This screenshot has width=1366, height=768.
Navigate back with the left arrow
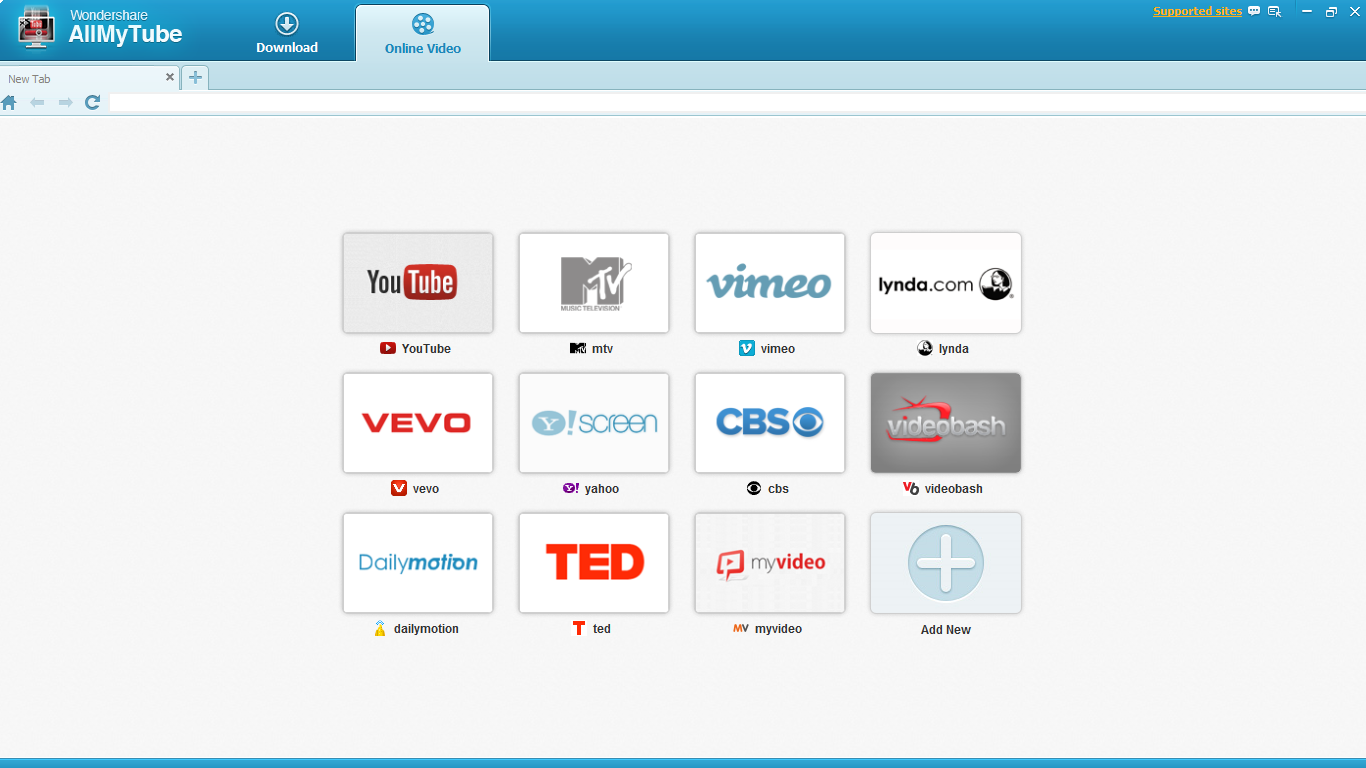coord(37,102)
